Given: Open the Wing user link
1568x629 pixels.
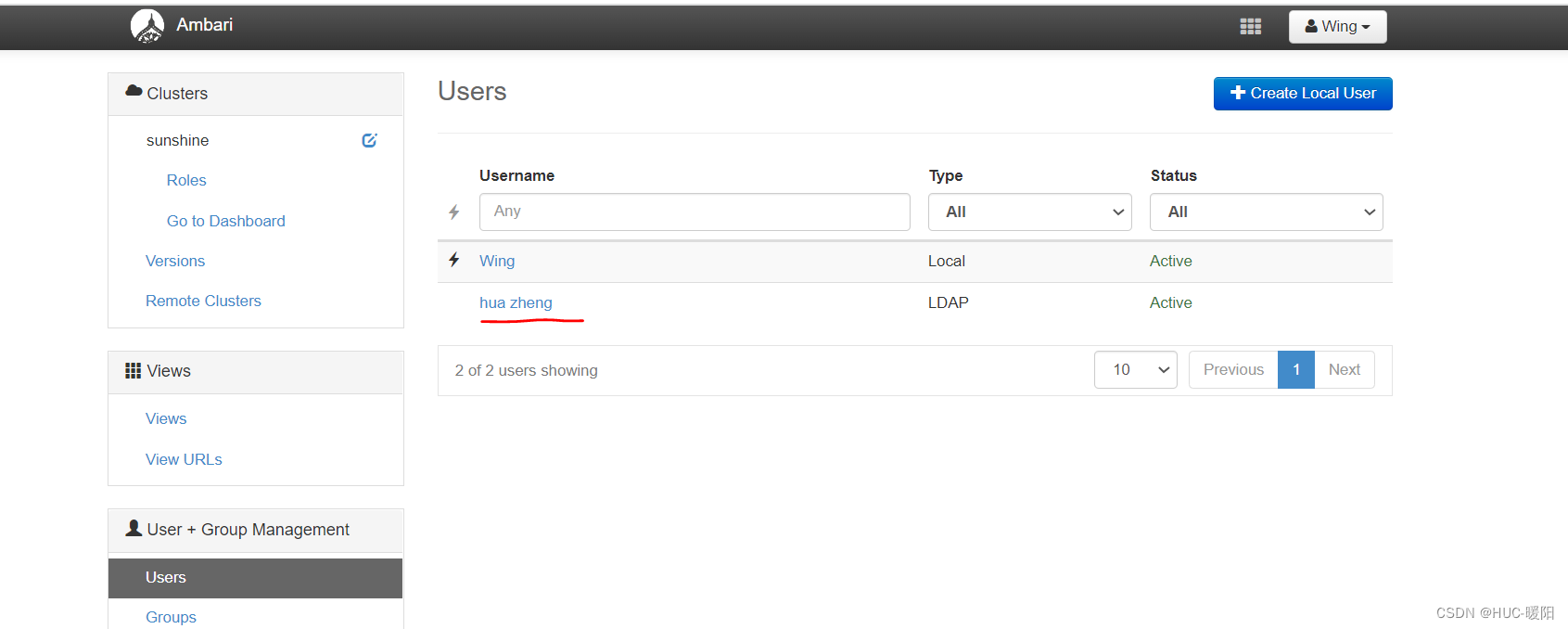Looking at the screenshot, I should (x=497, y=261).
